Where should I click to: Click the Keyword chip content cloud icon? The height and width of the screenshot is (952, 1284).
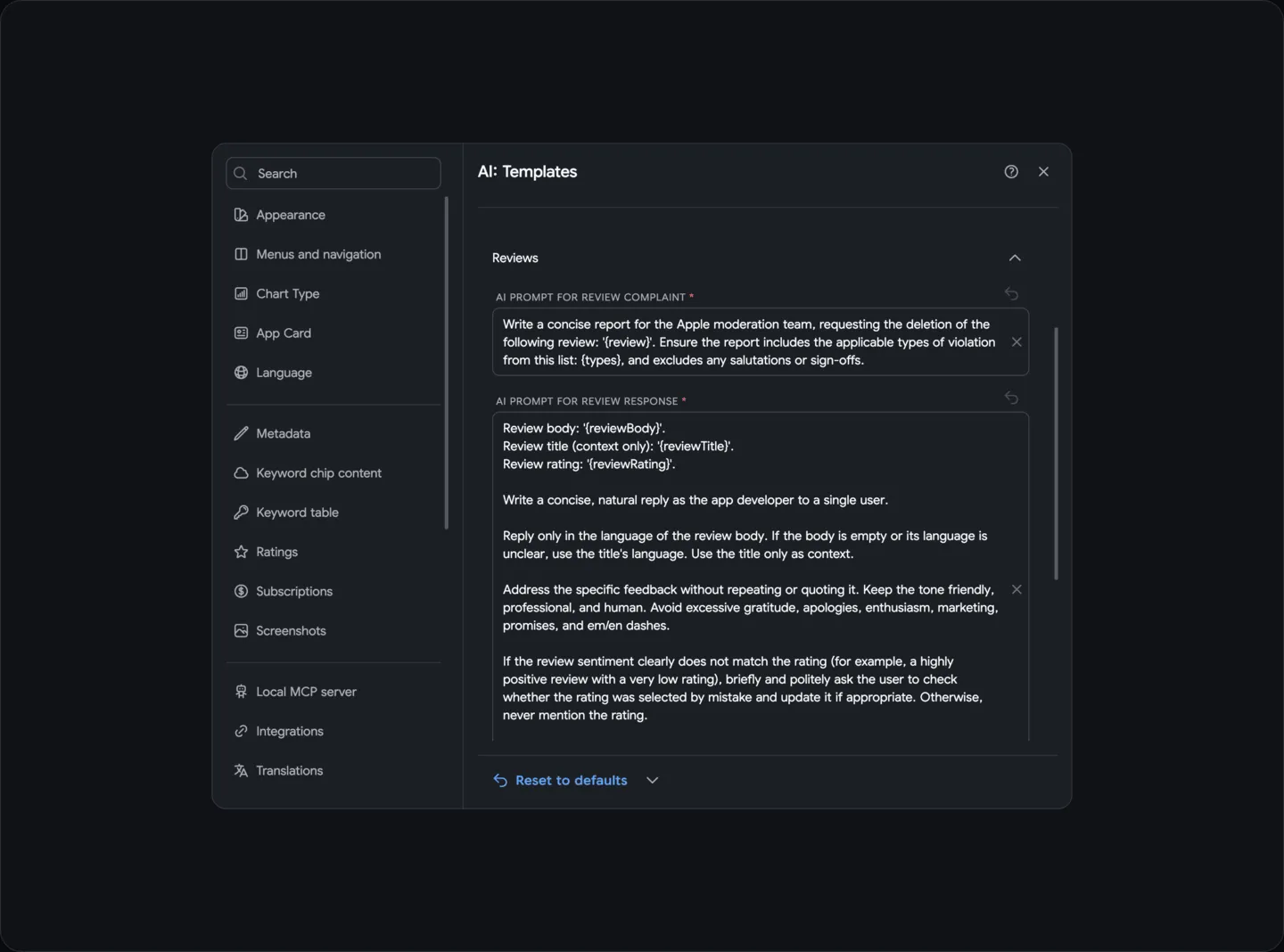(x=241, y=472)
